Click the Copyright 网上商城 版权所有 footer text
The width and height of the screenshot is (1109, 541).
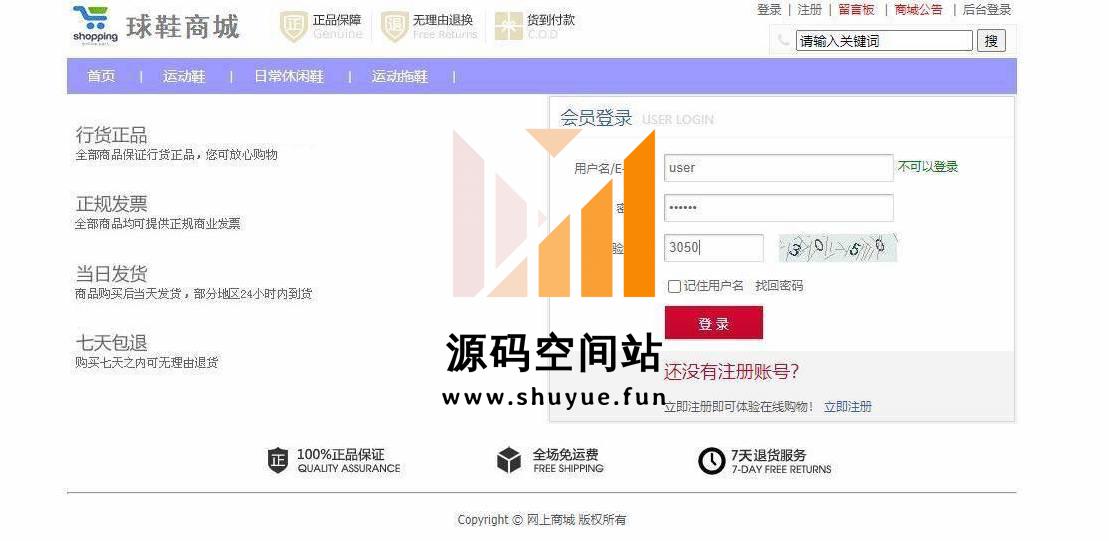pos(541,520)
